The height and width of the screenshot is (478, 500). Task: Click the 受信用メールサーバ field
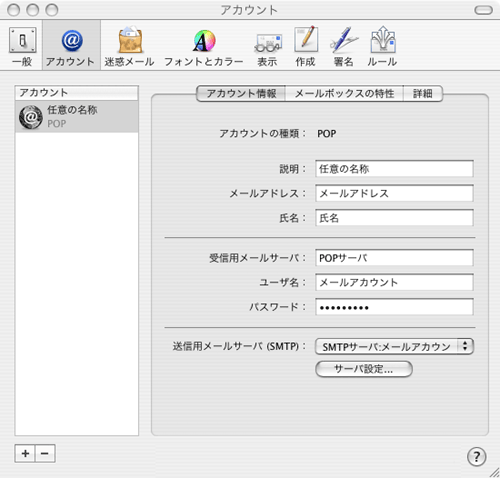(x=394, y=258)
